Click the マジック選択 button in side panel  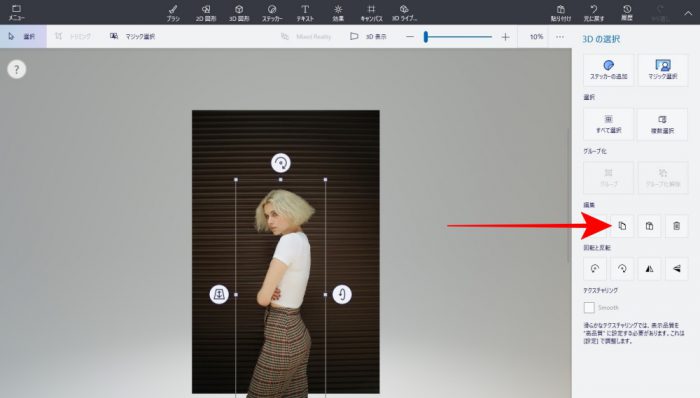662,70
